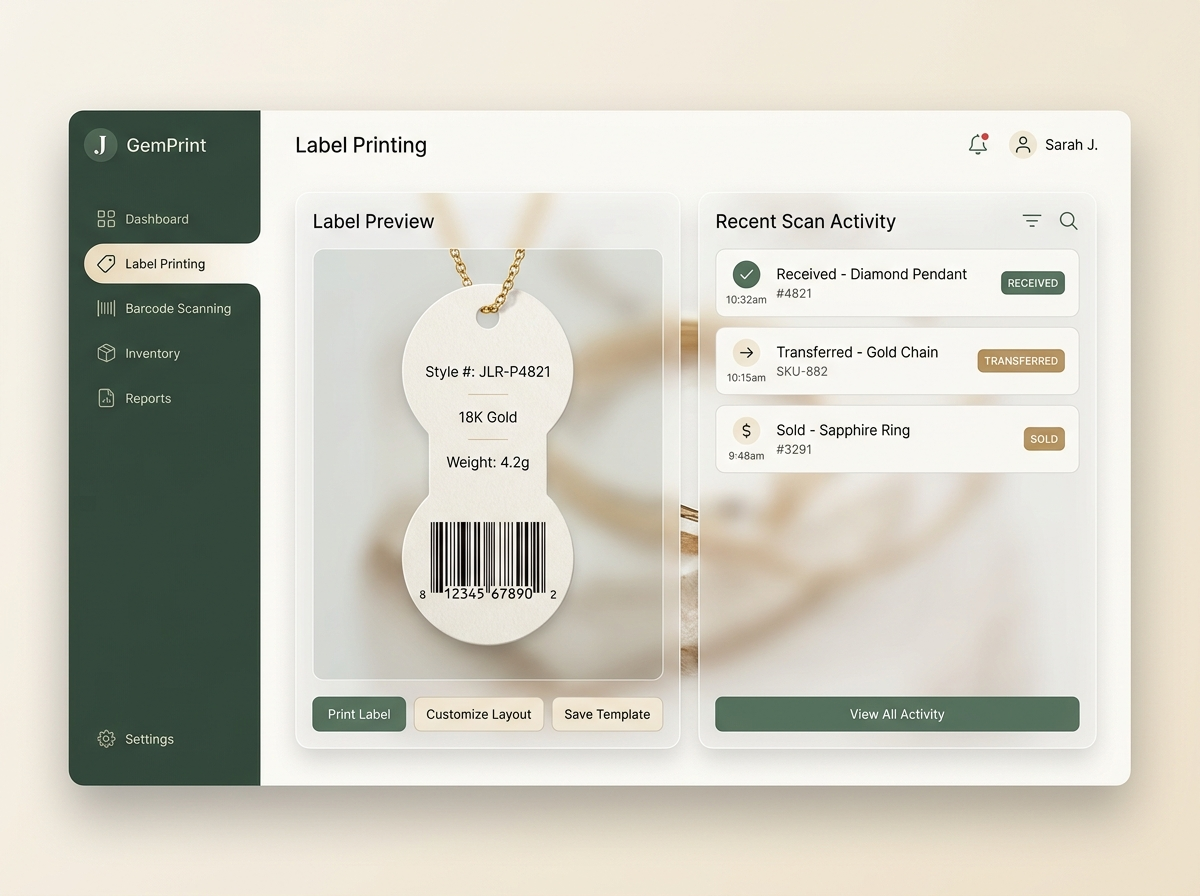The image size is (1200, 896).
Task: Click the Recent Scan Activity heading
Action: coord(805,221)
